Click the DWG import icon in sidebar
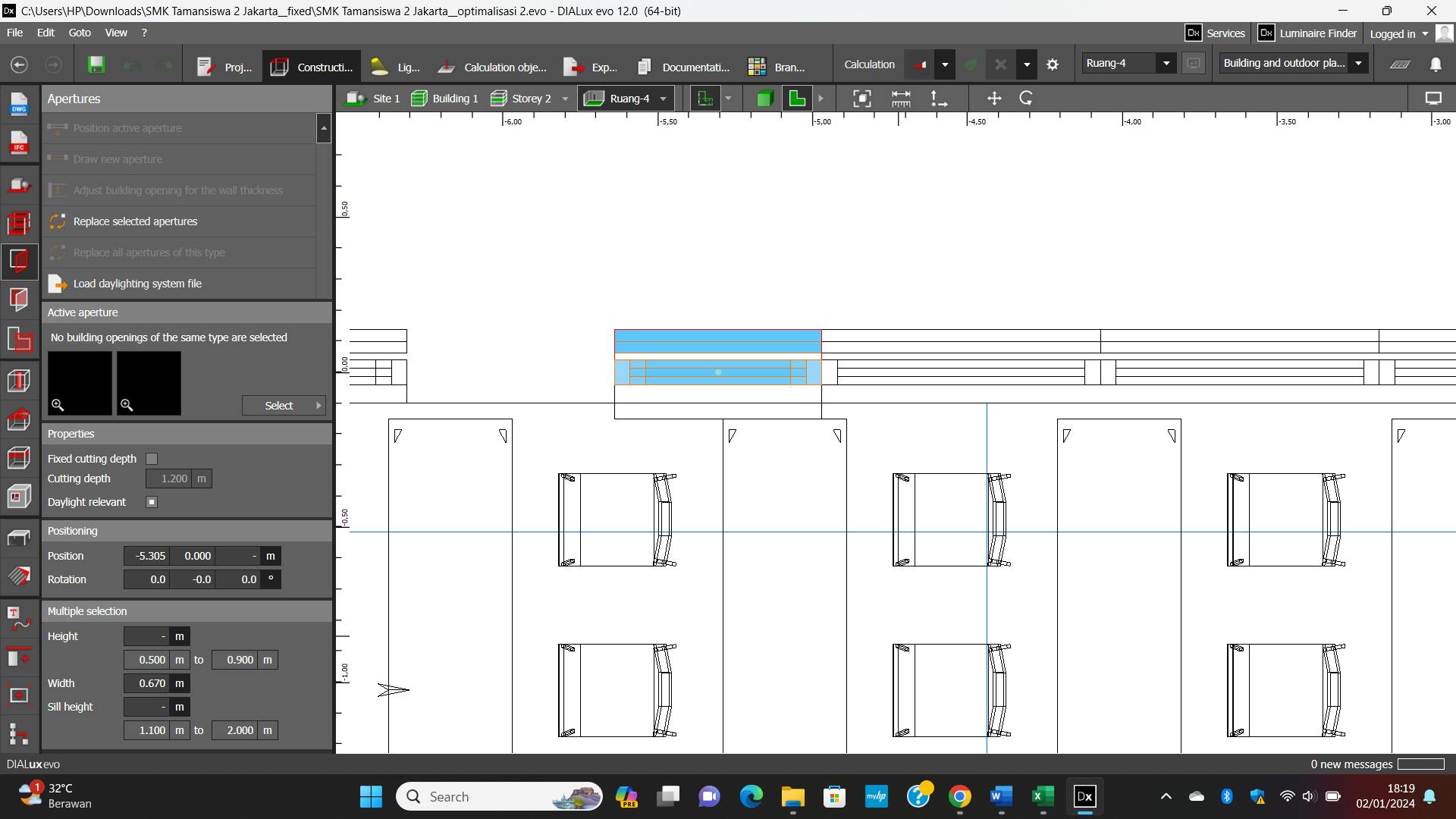This screenshot has width=1456, height=819. 19,104
